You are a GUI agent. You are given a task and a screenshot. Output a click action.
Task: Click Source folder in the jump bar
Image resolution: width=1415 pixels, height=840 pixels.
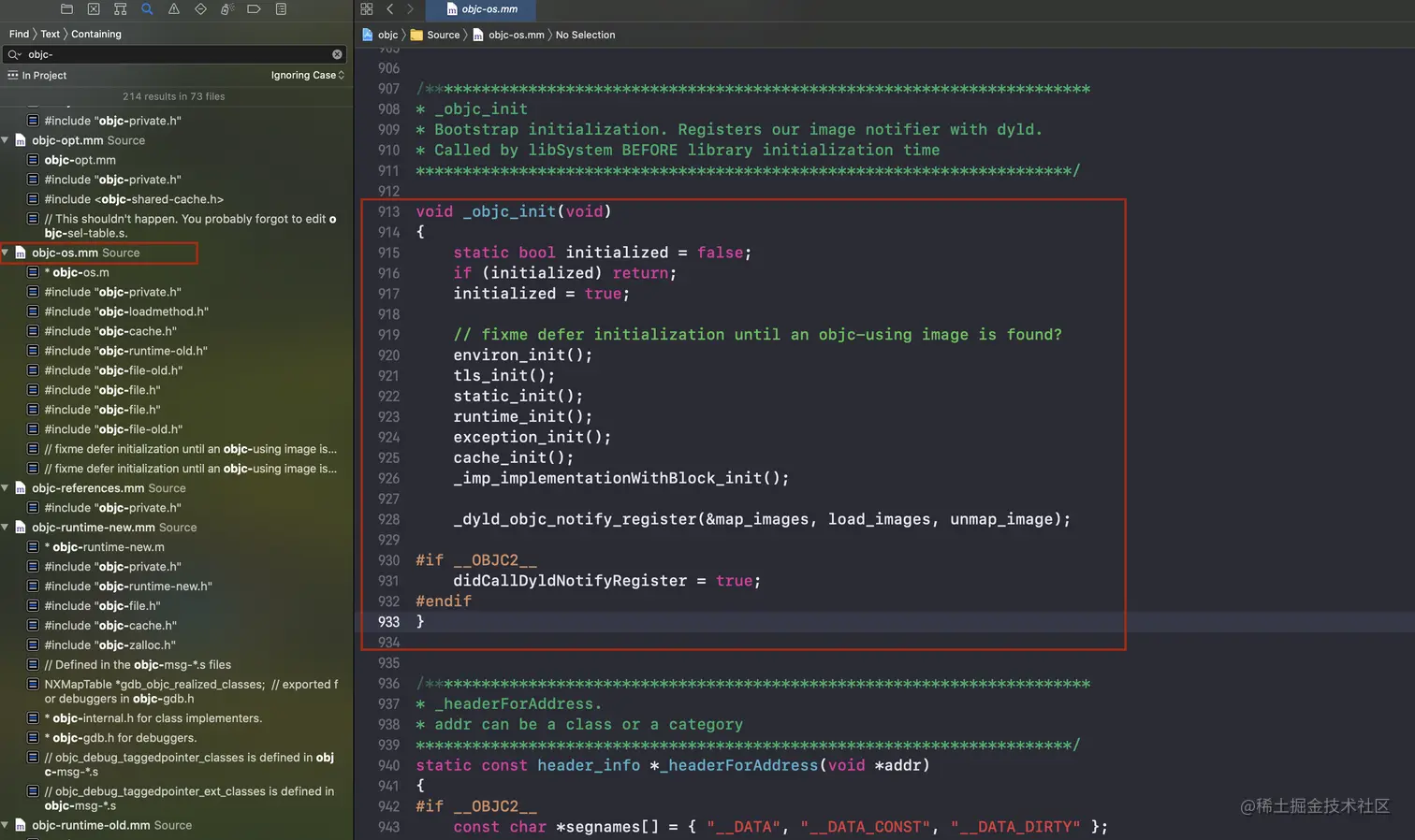pyautogui.click(x=435, y=35)
